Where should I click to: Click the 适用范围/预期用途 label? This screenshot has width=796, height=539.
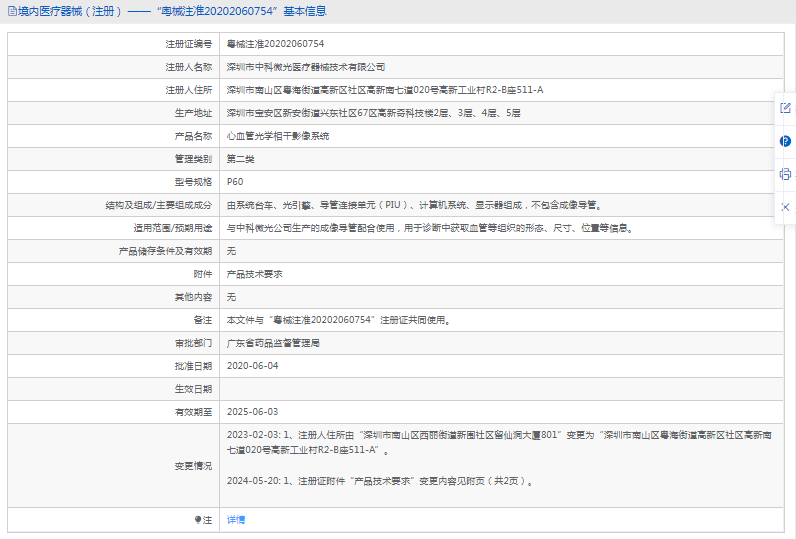[173, 228]
